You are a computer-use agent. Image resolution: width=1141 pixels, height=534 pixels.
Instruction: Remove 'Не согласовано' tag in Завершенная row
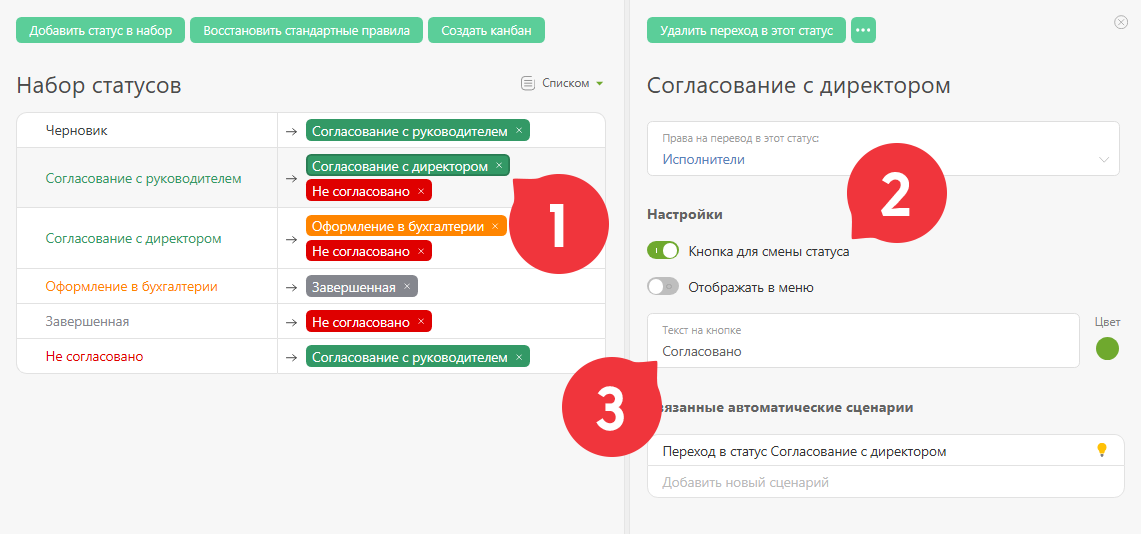pos(421,322)
